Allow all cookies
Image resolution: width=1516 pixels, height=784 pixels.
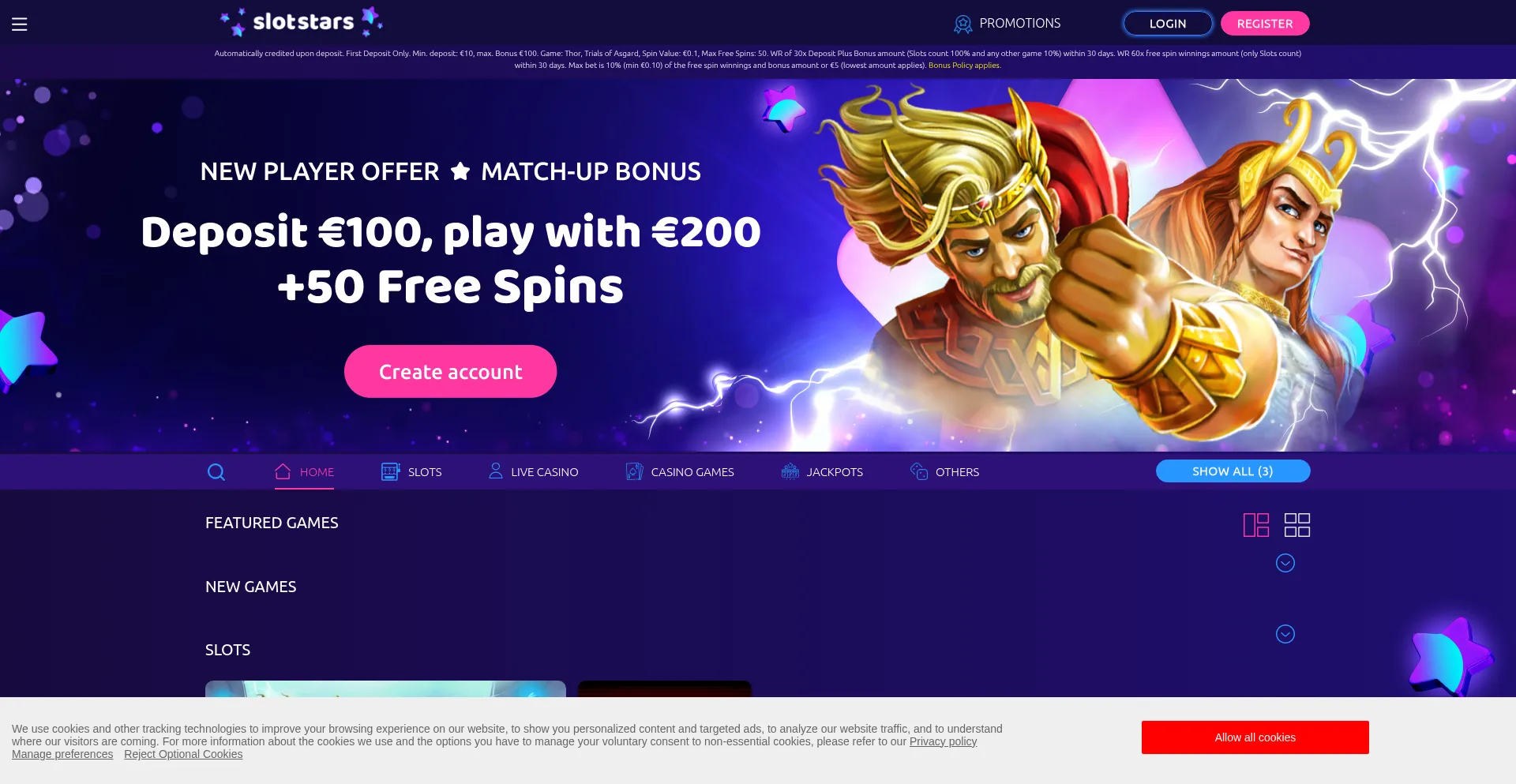[1255, 737]
